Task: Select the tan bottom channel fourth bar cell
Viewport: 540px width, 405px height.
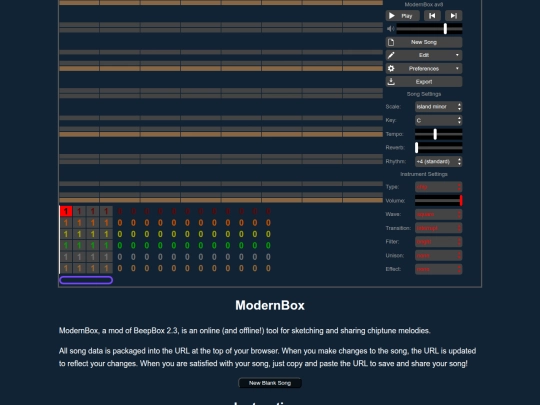Action: tap(106, 268)
